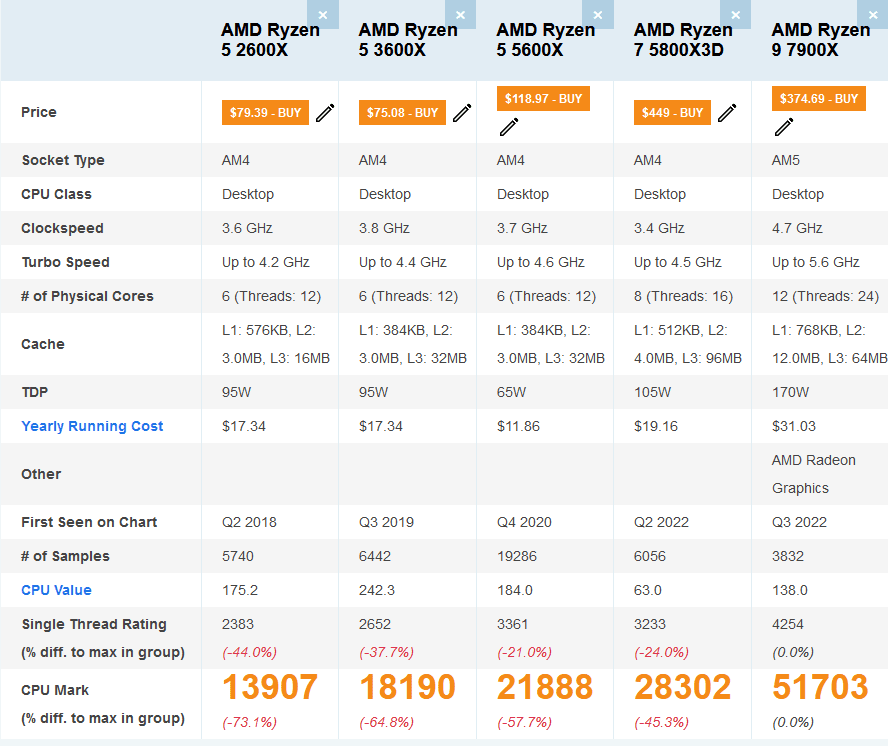888x746 pixels.
Task: Edit price pencil for Ryzen 5 2600X
Action: [325, 113]
